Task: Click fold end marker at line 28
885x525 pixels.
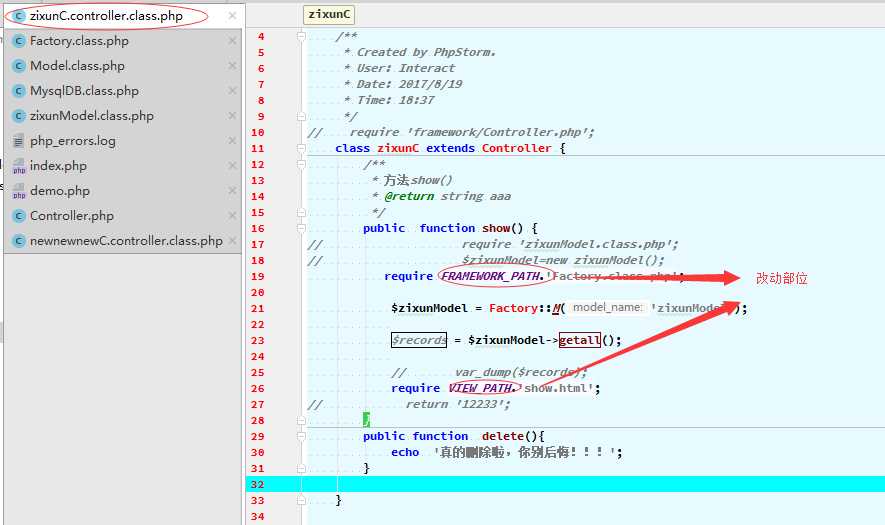Action: pyautogui.click(x=301, y=420)
